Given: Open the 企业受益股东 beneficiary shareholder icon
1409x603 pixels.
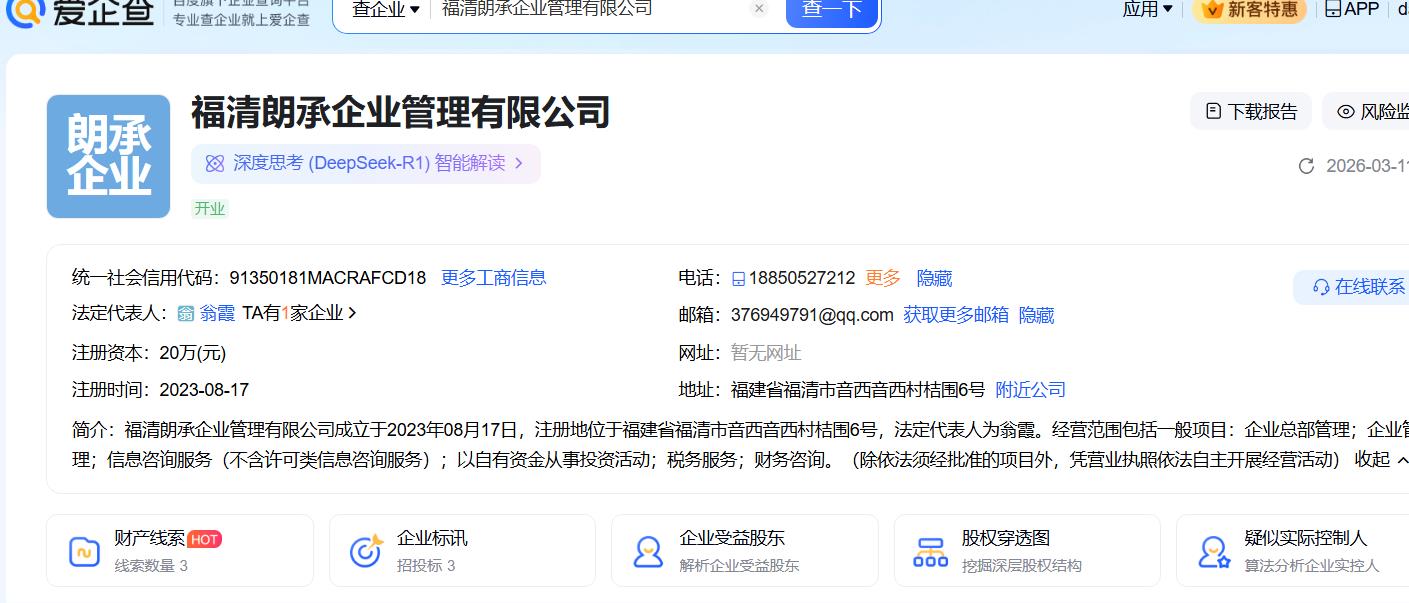Looking at the screenshot, I should coord(648,551).
